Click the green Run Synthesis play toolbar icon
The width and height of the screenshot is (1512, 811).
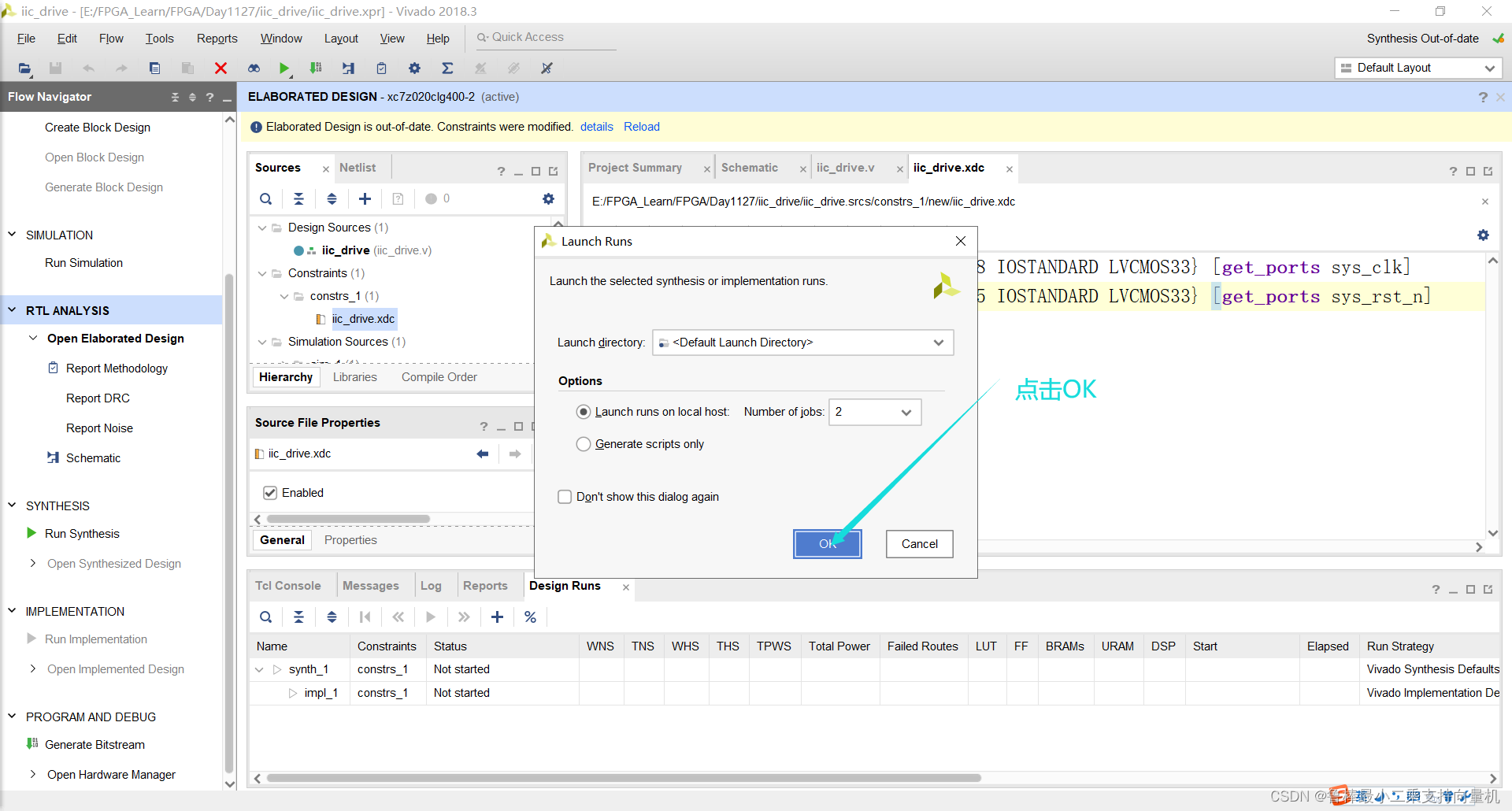point(284,69)
